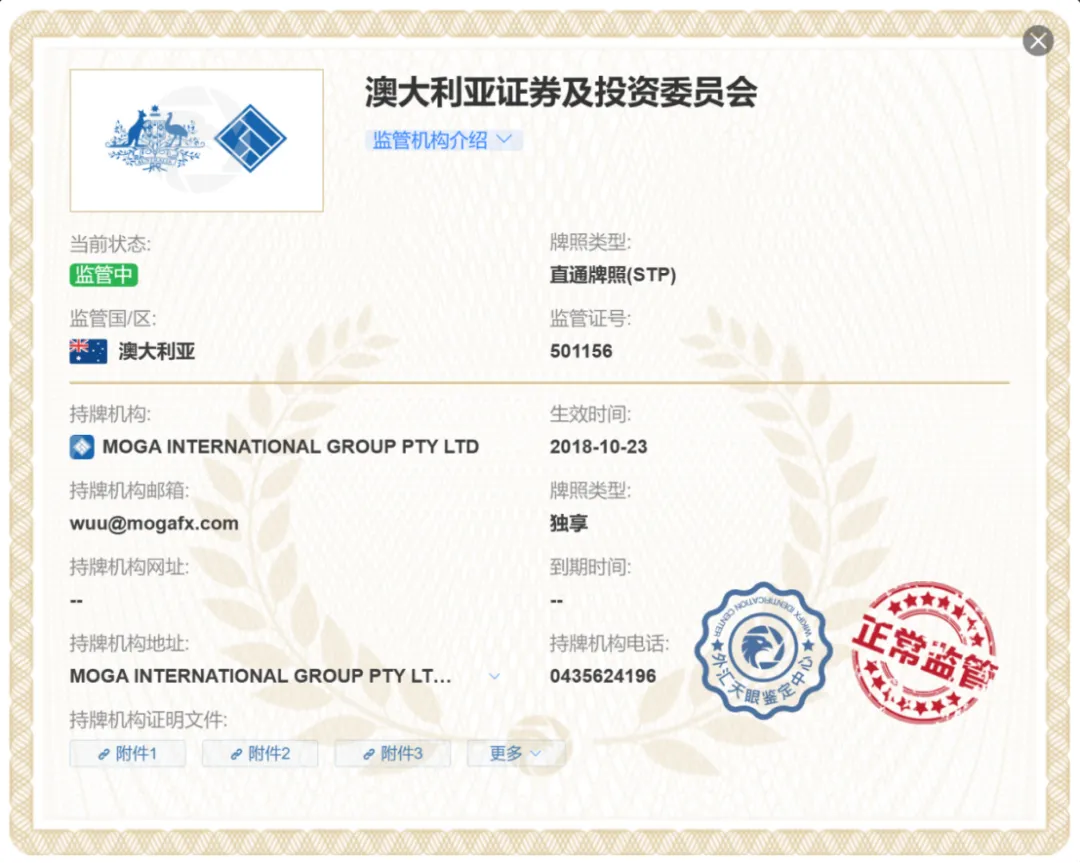Click the 澳大利亚 country name
This screenshot has height=863, width=1080.
click(157, 351)
